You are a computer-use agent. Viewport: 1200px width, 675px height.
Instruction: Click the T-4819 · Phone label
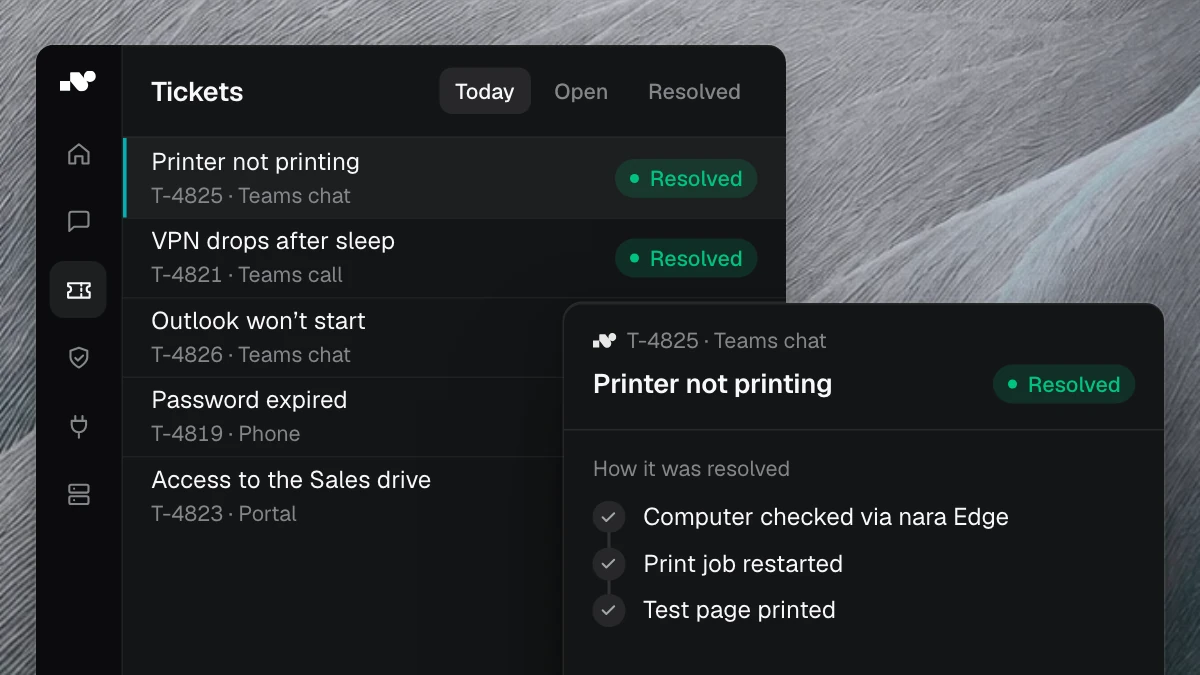[226, 434]
